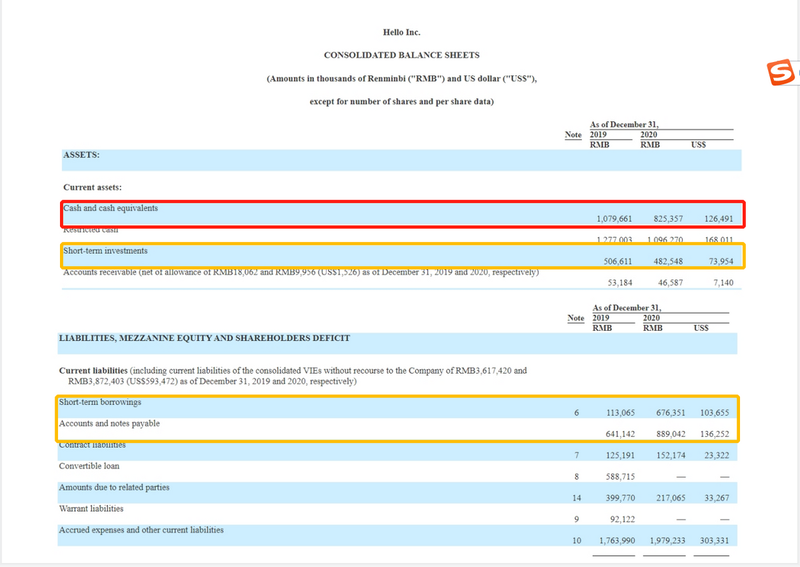Click the 'ASSETS:' section header
The height and width of the screenshot is (567, 800).
coord(81,155)
